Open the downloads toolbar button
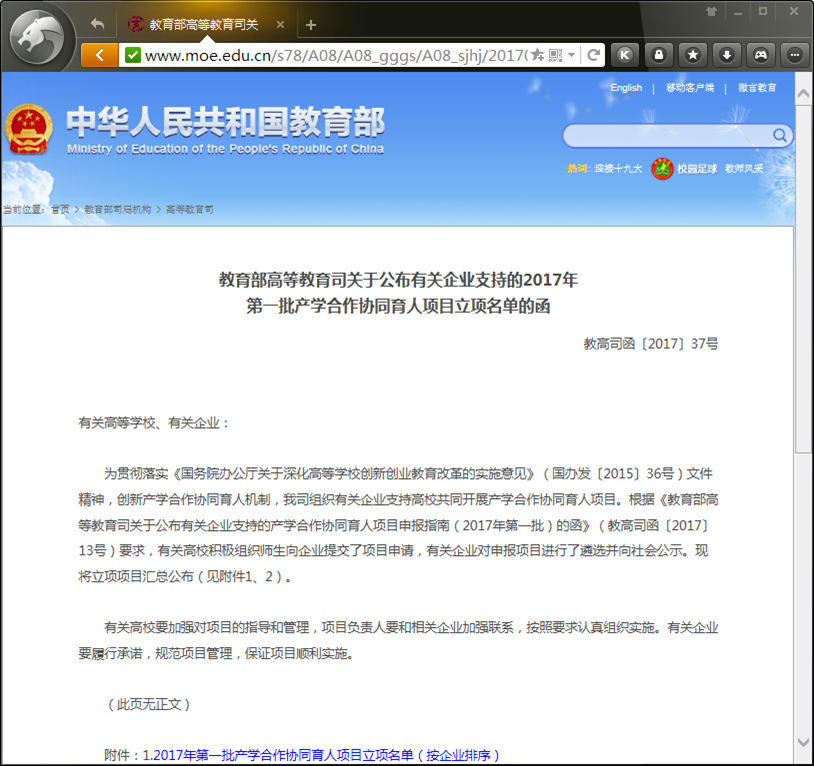Viewport: 814px width, 766px height. 727,55
